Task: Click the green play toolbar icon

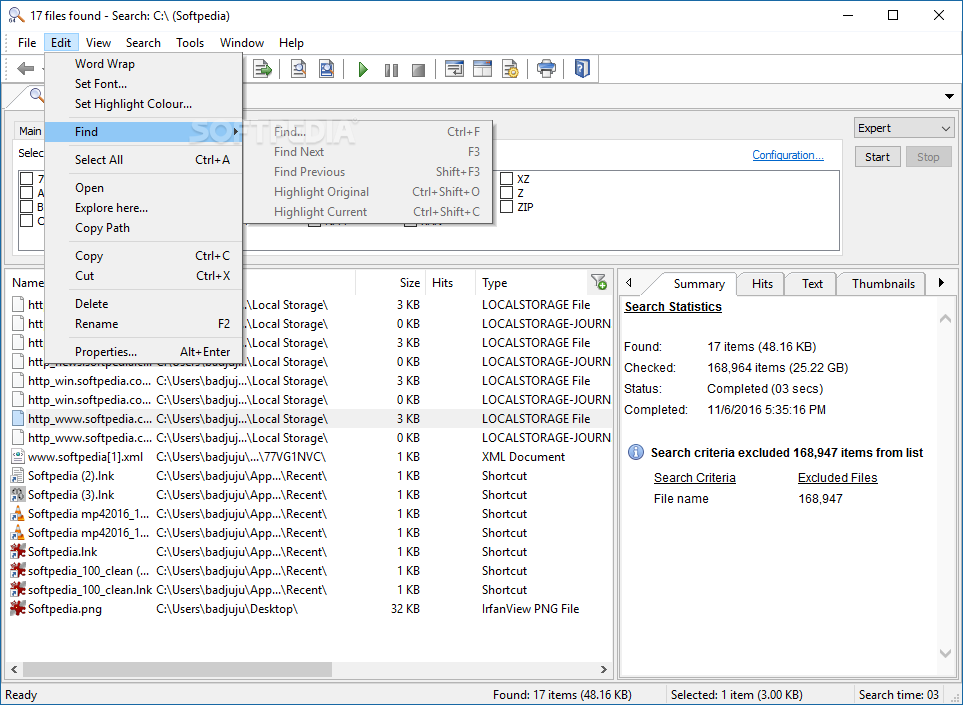Action: coord(363,69)
